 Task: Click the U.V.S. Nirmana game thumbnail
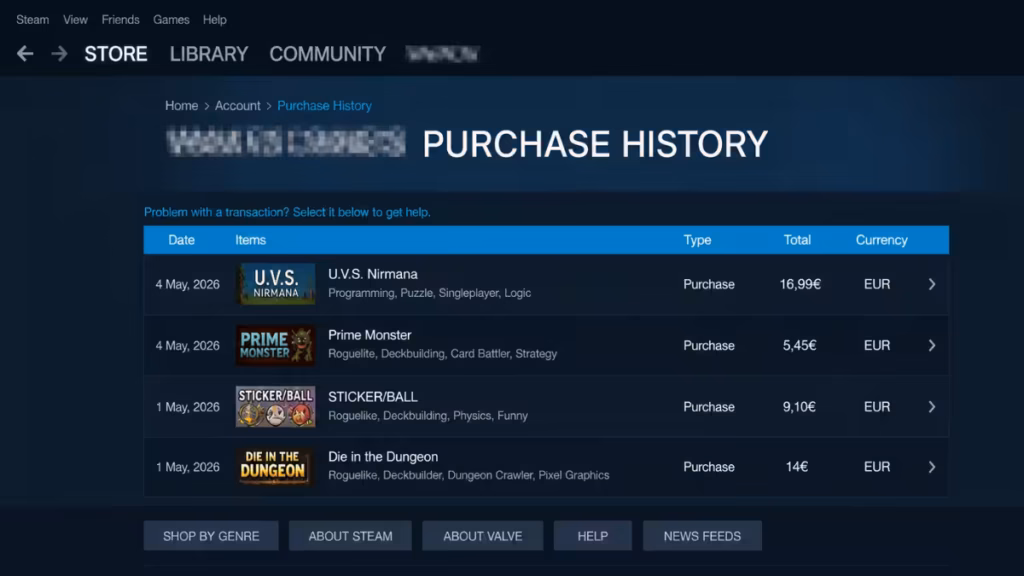276,284
